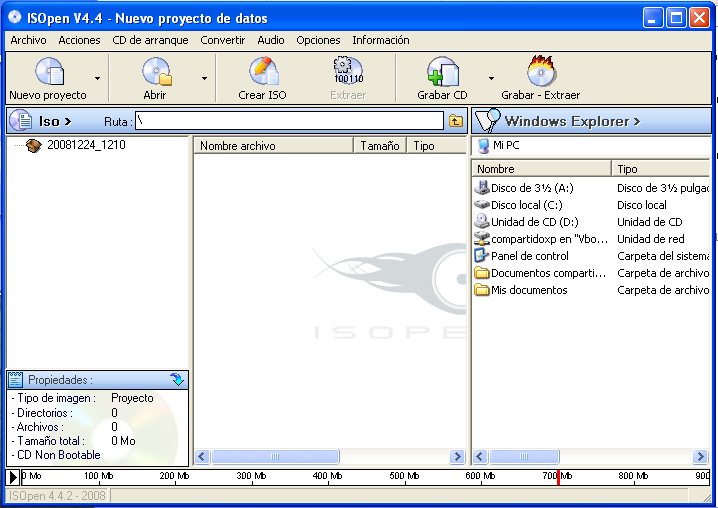Click the blue arrow icon in Propiedades
Screen dimensions: 718x508
pyautogui.click(x=177, y=379)
